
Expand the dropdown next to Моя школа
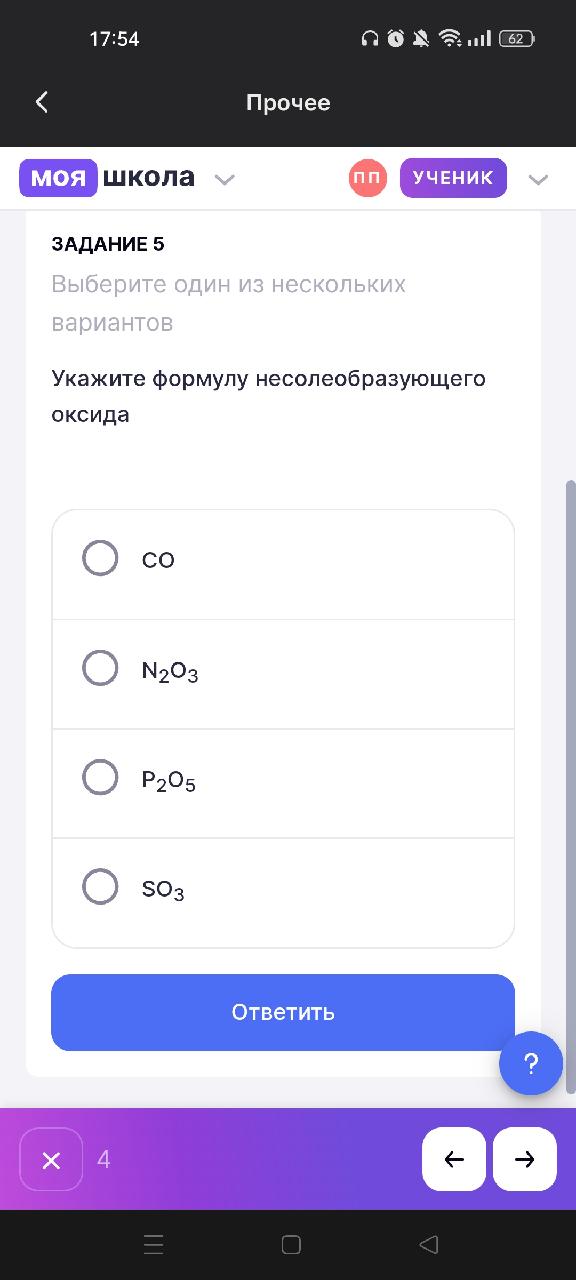point(225,180)
